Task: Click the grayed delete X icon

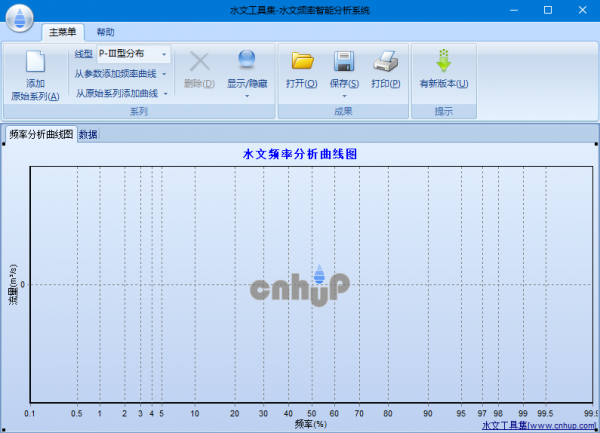Action: (x=199, y=62)
